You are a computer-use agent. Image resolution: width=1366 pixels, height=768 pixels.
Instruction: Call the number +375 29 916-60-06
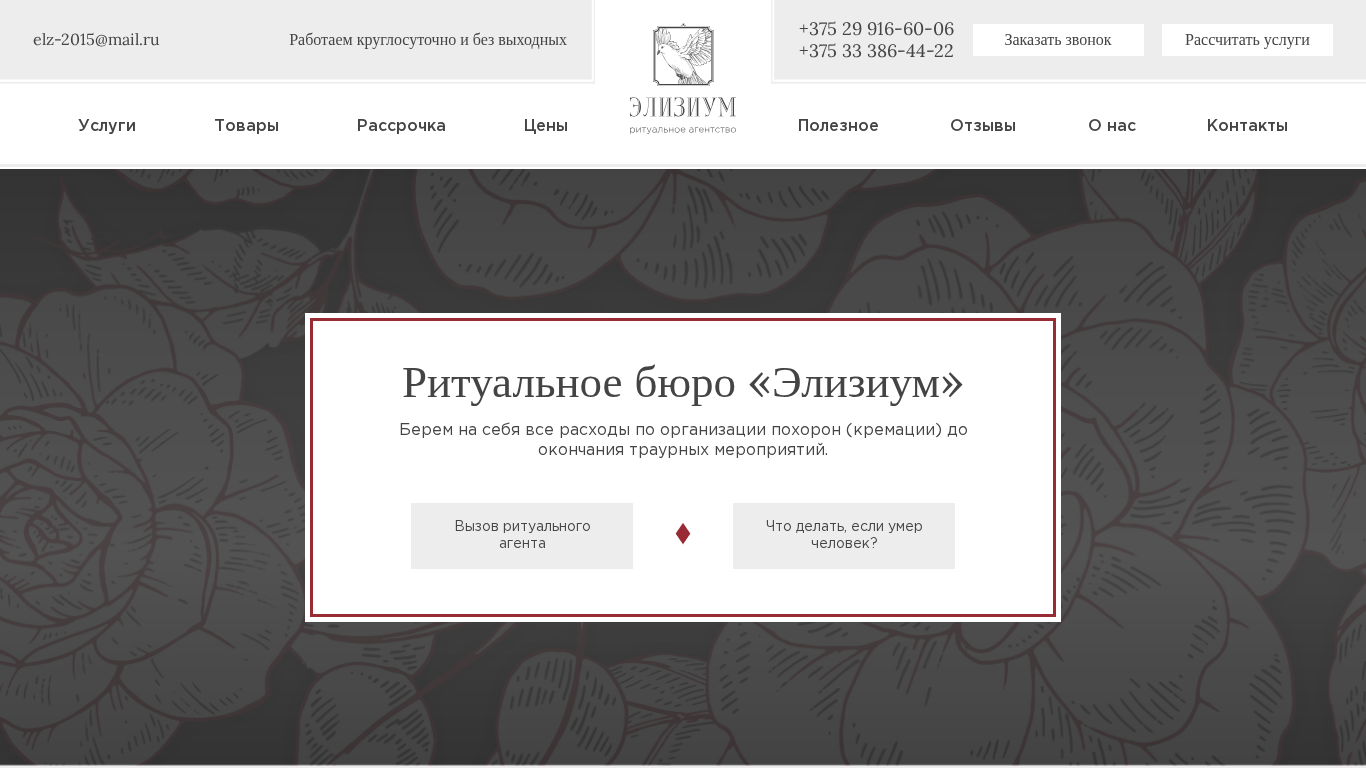(876, 29)
